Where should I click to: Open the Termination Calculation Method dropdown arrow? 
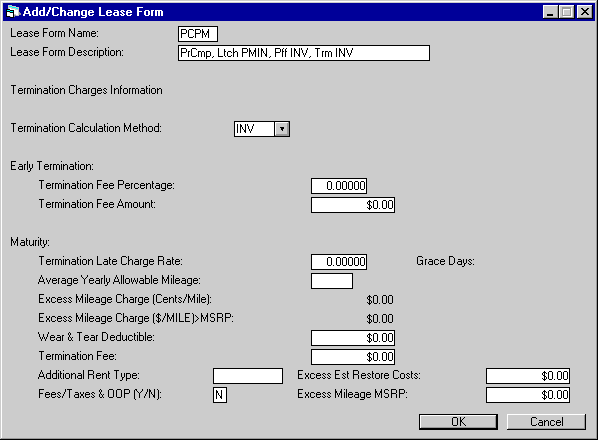tap(282, 129)
